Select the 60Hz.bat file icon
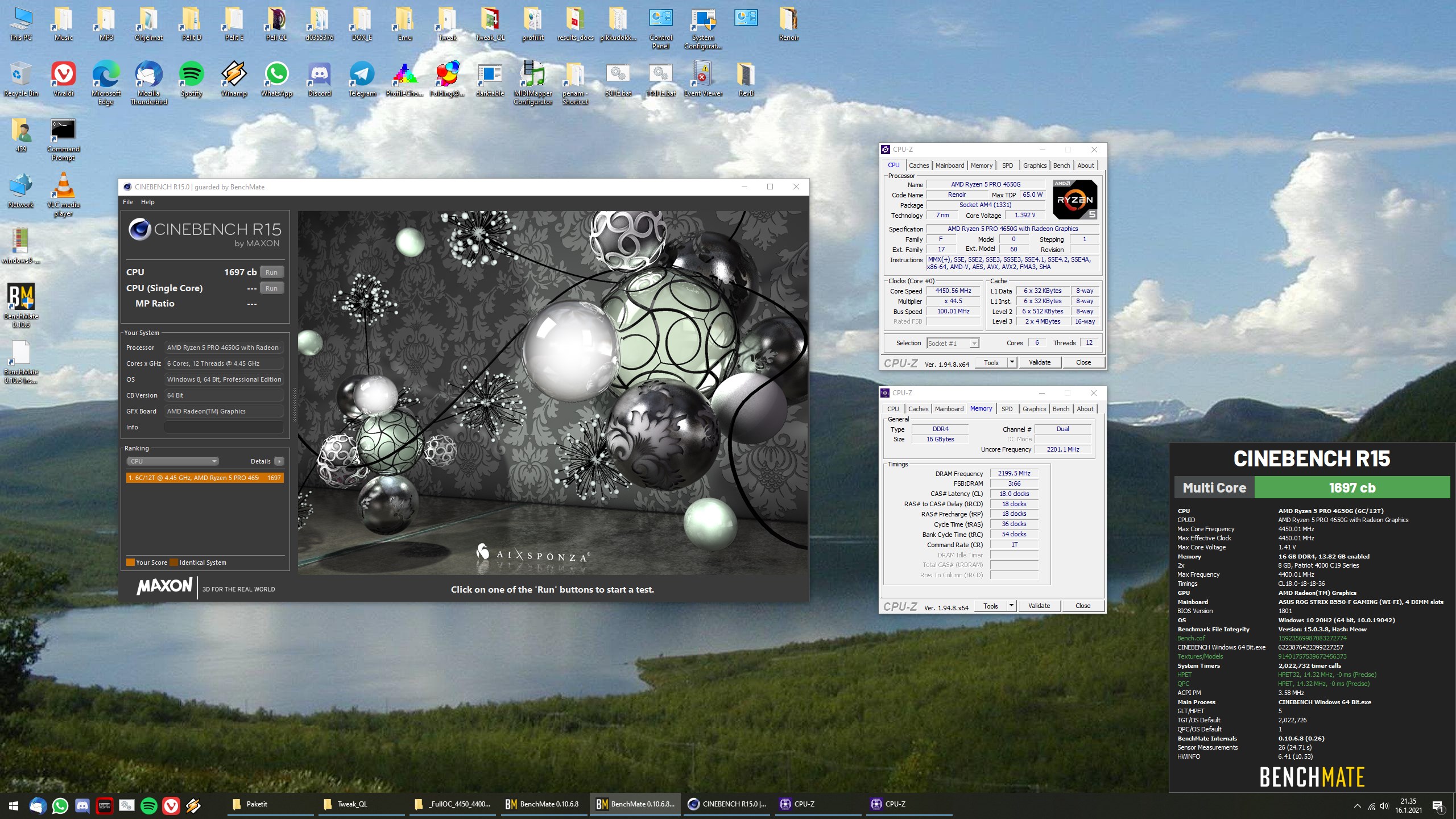1456x819 pixels. (618, 79)
